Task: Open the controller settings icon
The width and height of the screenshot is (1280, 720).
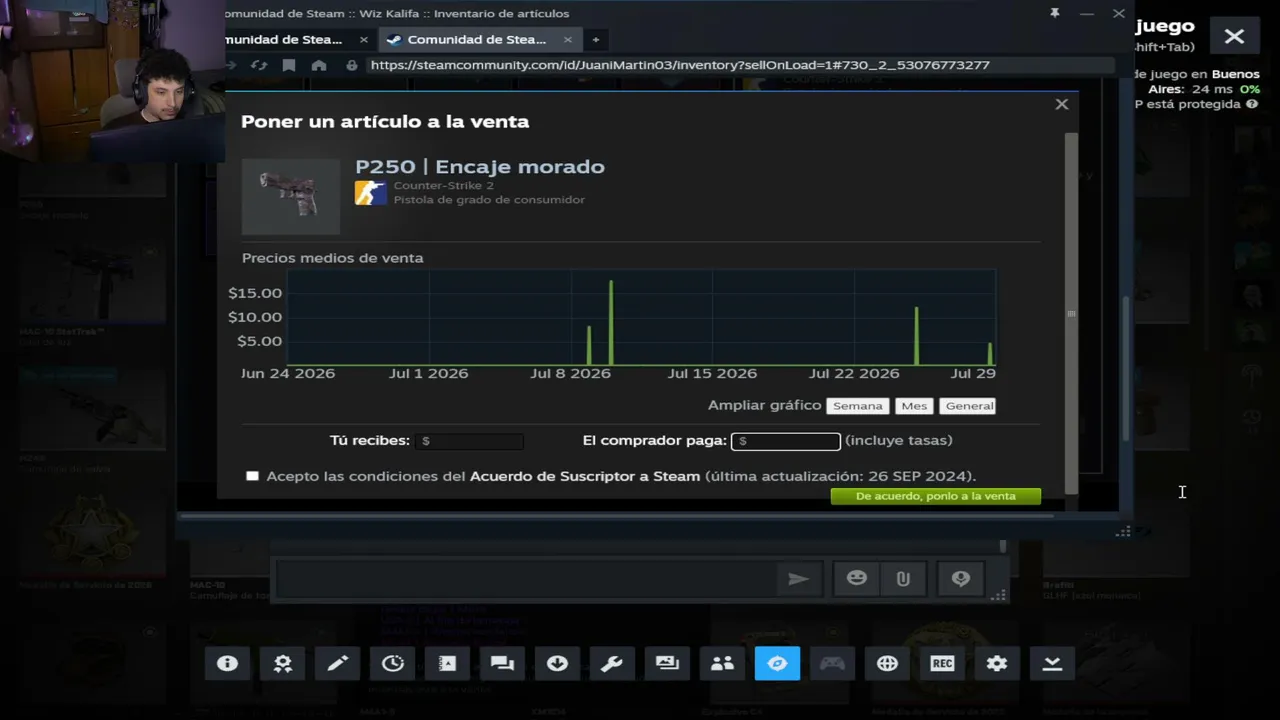Action: 832,663
